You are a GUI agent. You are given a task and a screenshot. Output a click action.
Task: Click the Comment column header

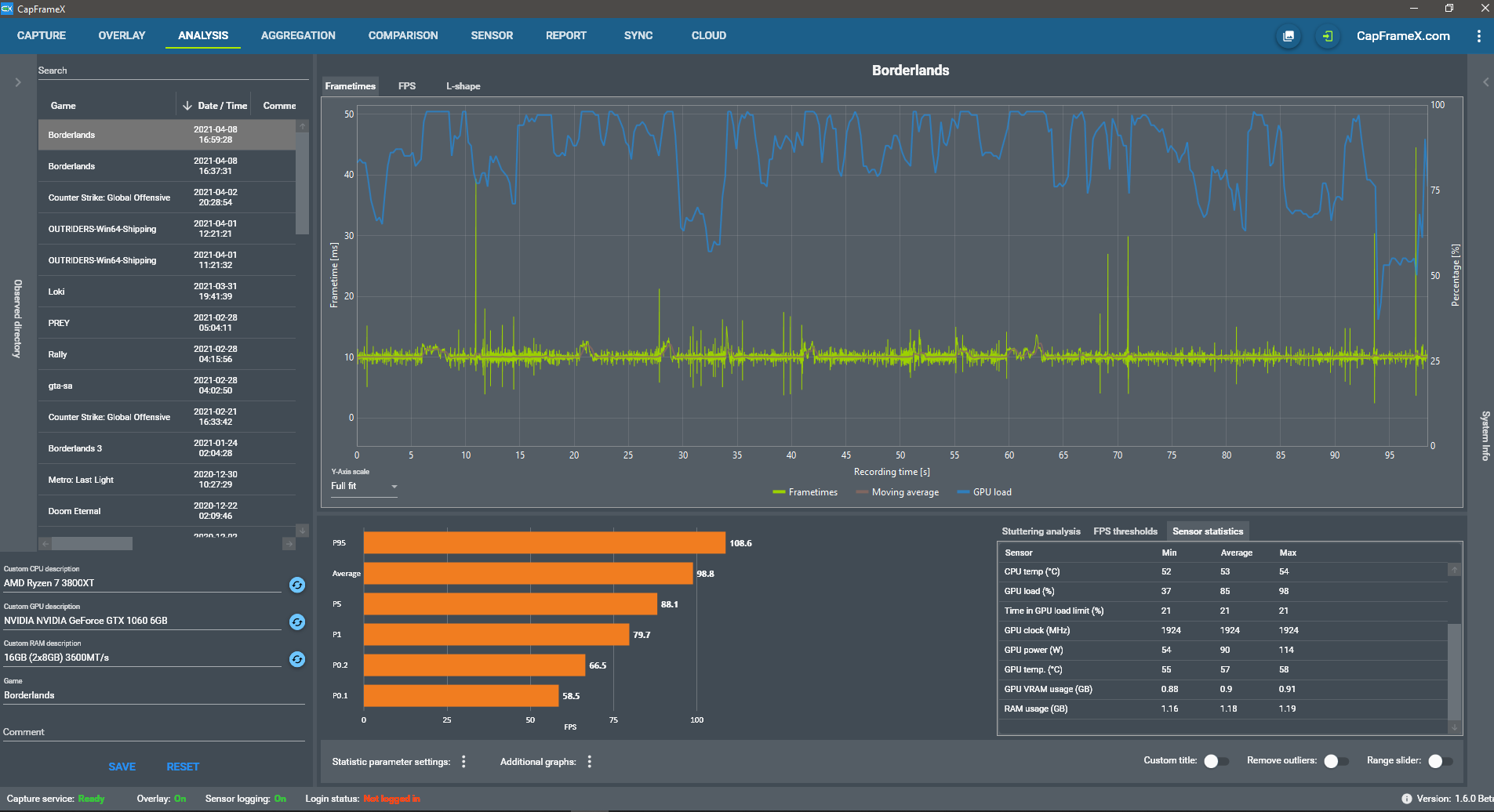[279, 106]
